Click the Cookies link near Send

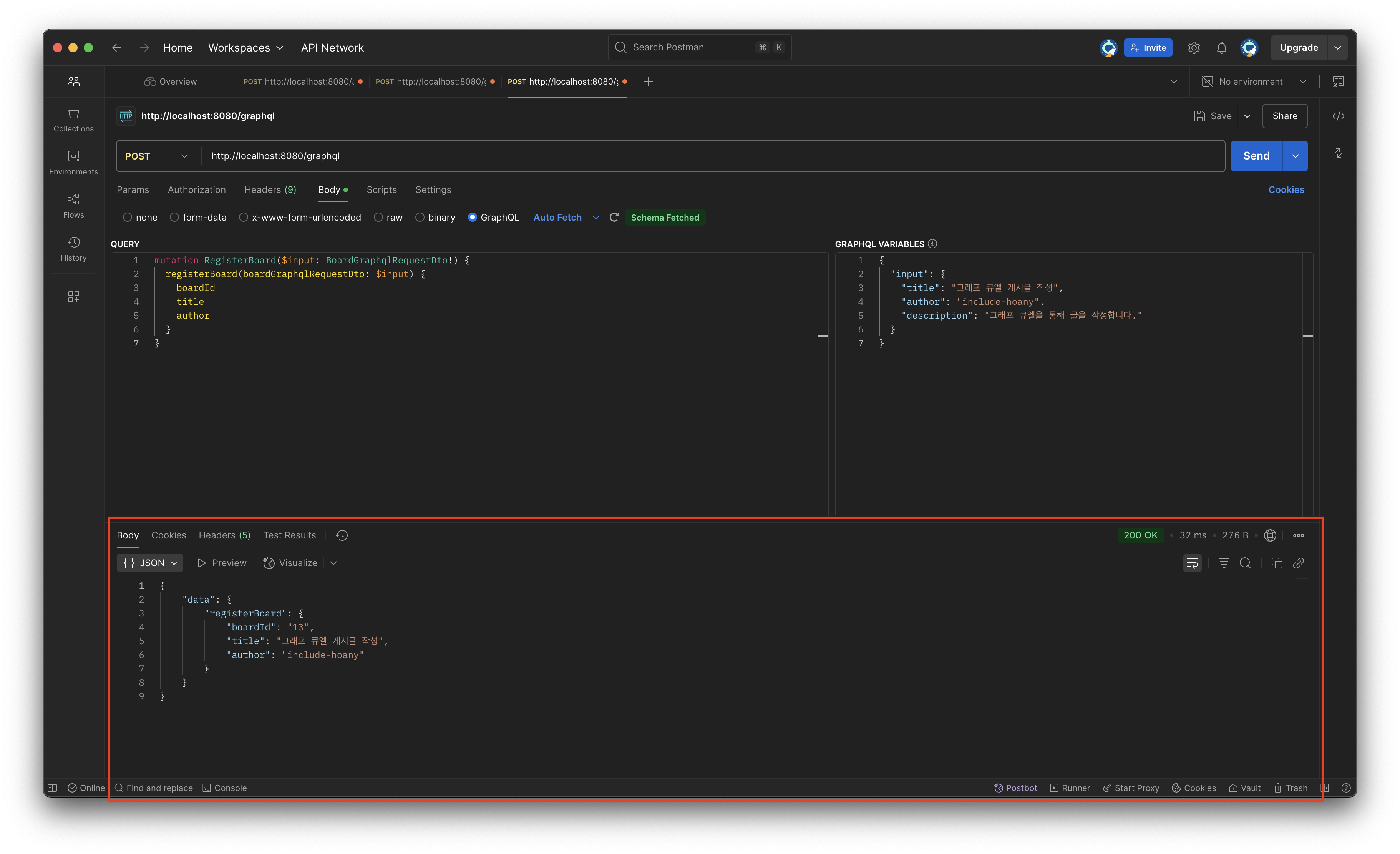coord(1286,189)
